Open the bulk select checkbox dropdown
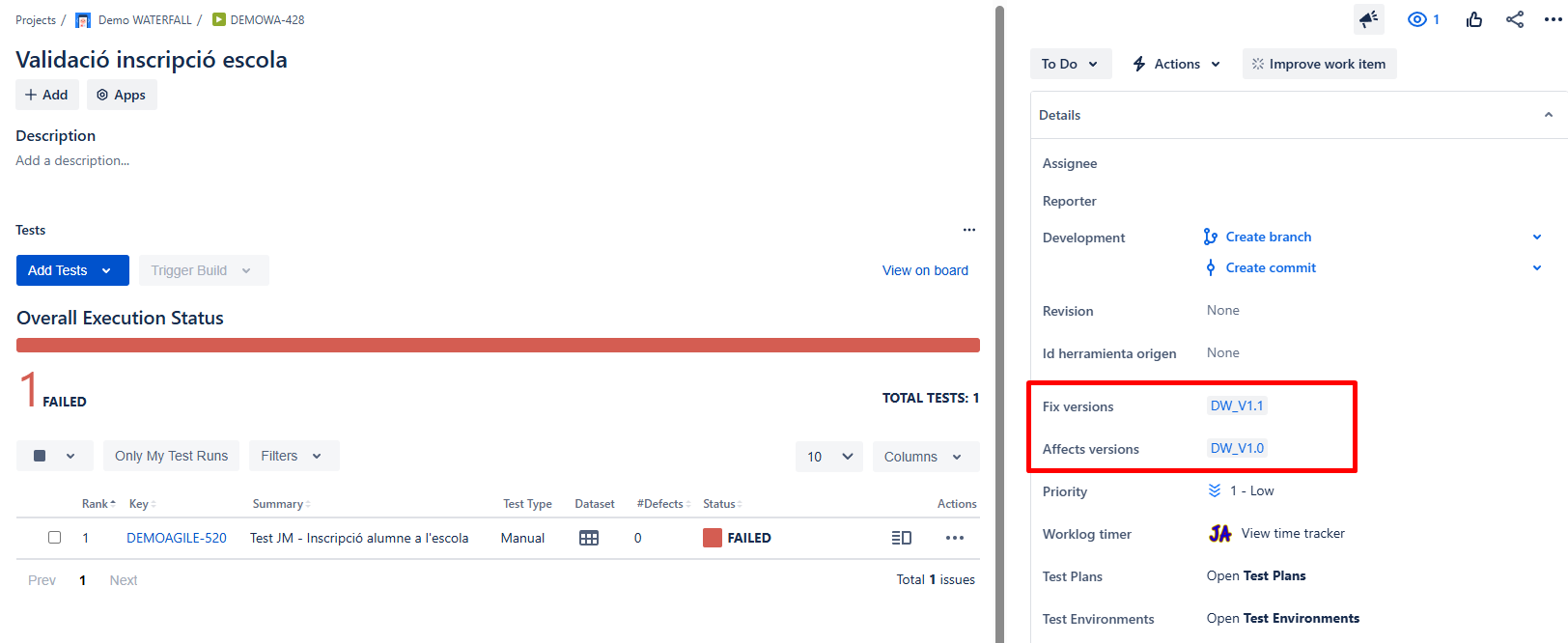This screenshot has height=643, width=1568. 55,456
